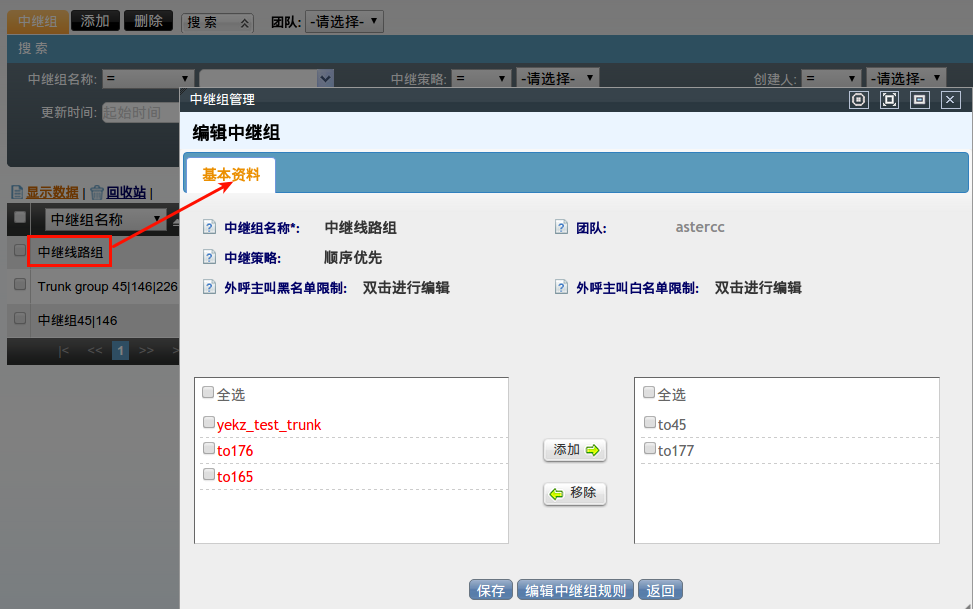Open the 创建人 请选择 dropdown
Image resolution: width=973 pixels, height=609 pixels.
(906, 78)
